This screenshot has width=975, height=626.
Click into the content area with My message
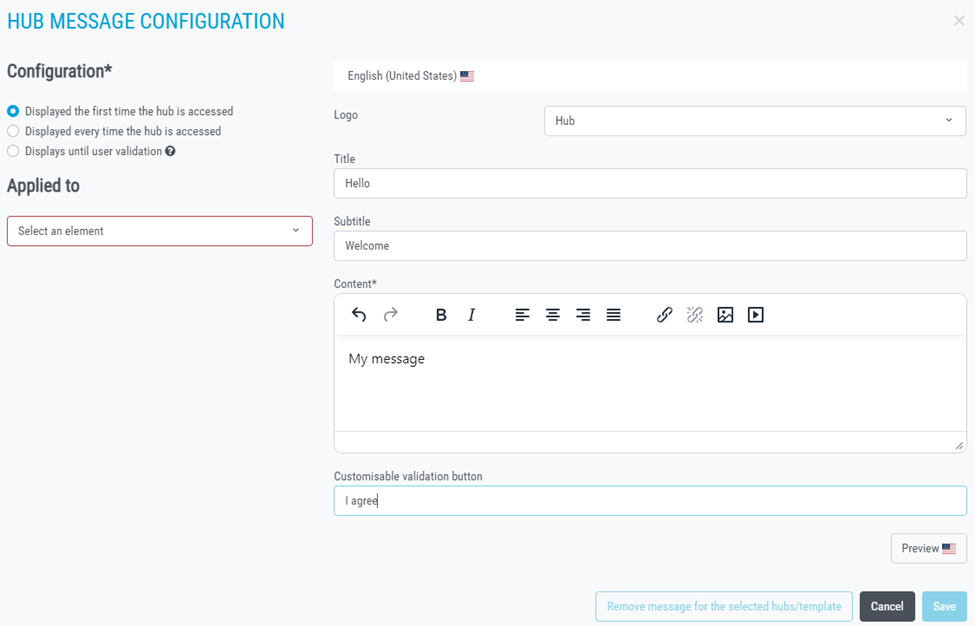[650, 384]
